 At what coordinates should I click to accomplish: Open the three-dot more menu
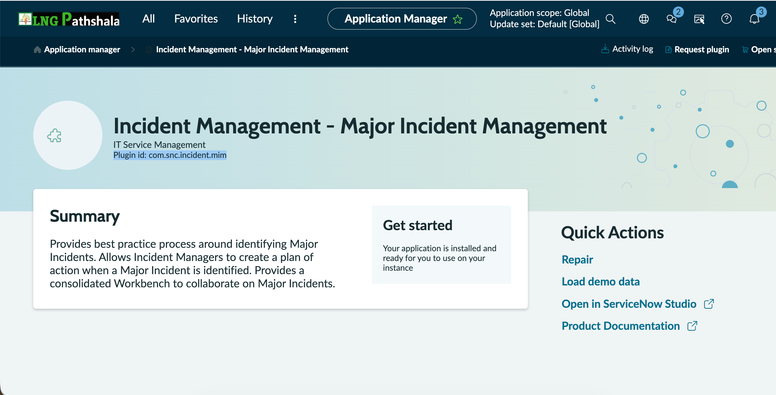[x=295, y=19]
